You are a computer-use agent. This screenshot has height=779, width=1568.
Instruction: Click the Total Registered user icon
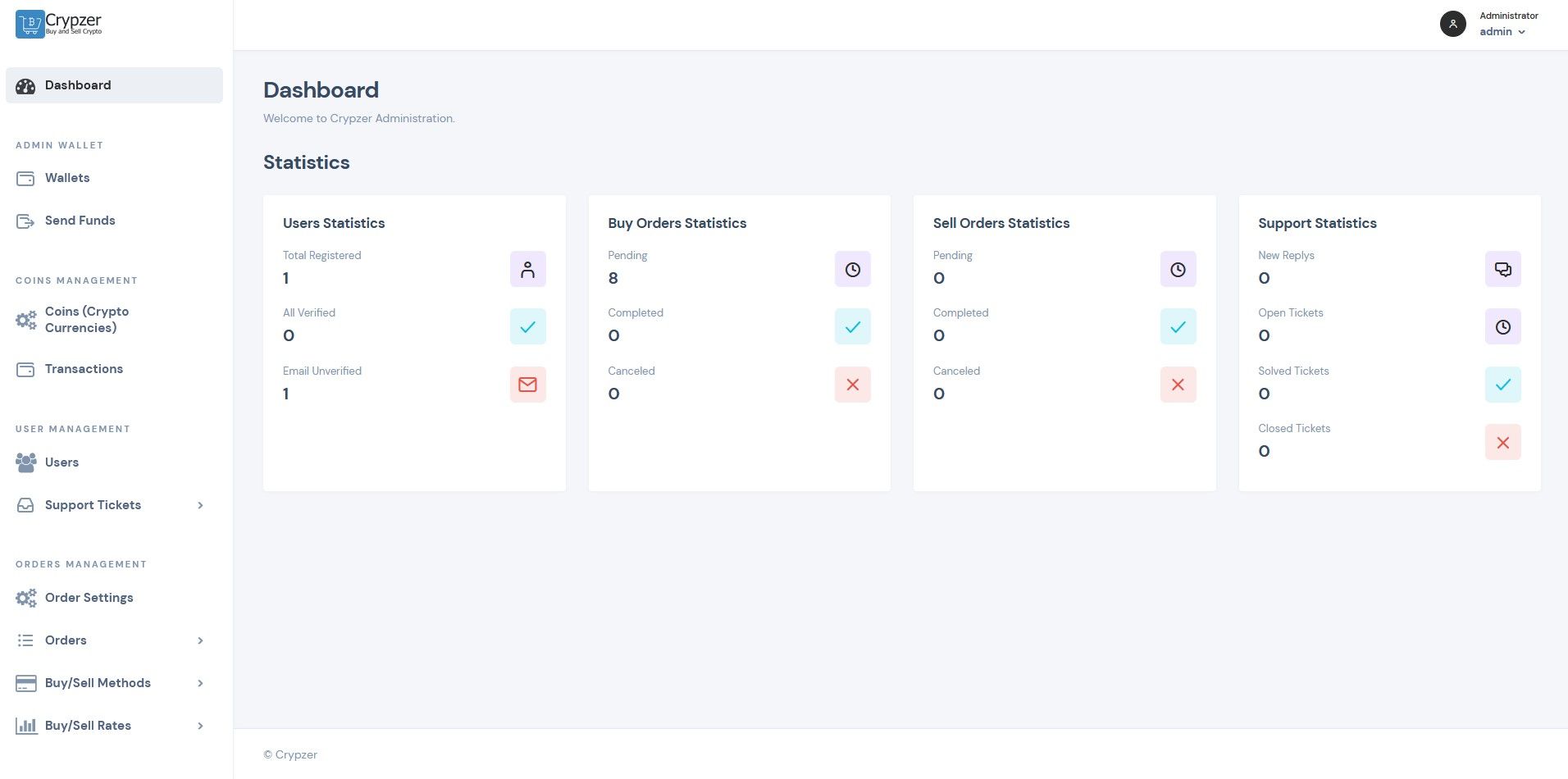[x=527, y=269]
